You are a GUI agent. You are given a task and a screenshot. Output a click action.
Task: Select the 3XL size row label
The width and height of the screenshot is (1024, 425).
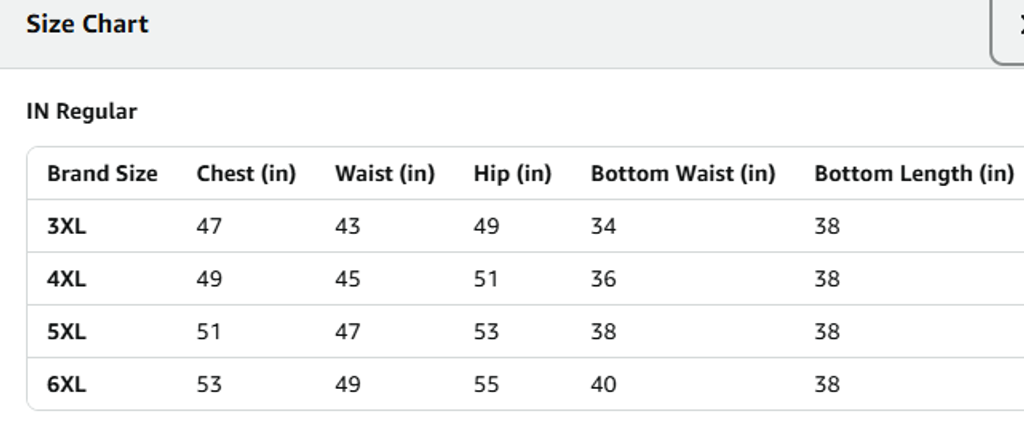[x=67, y=227]
